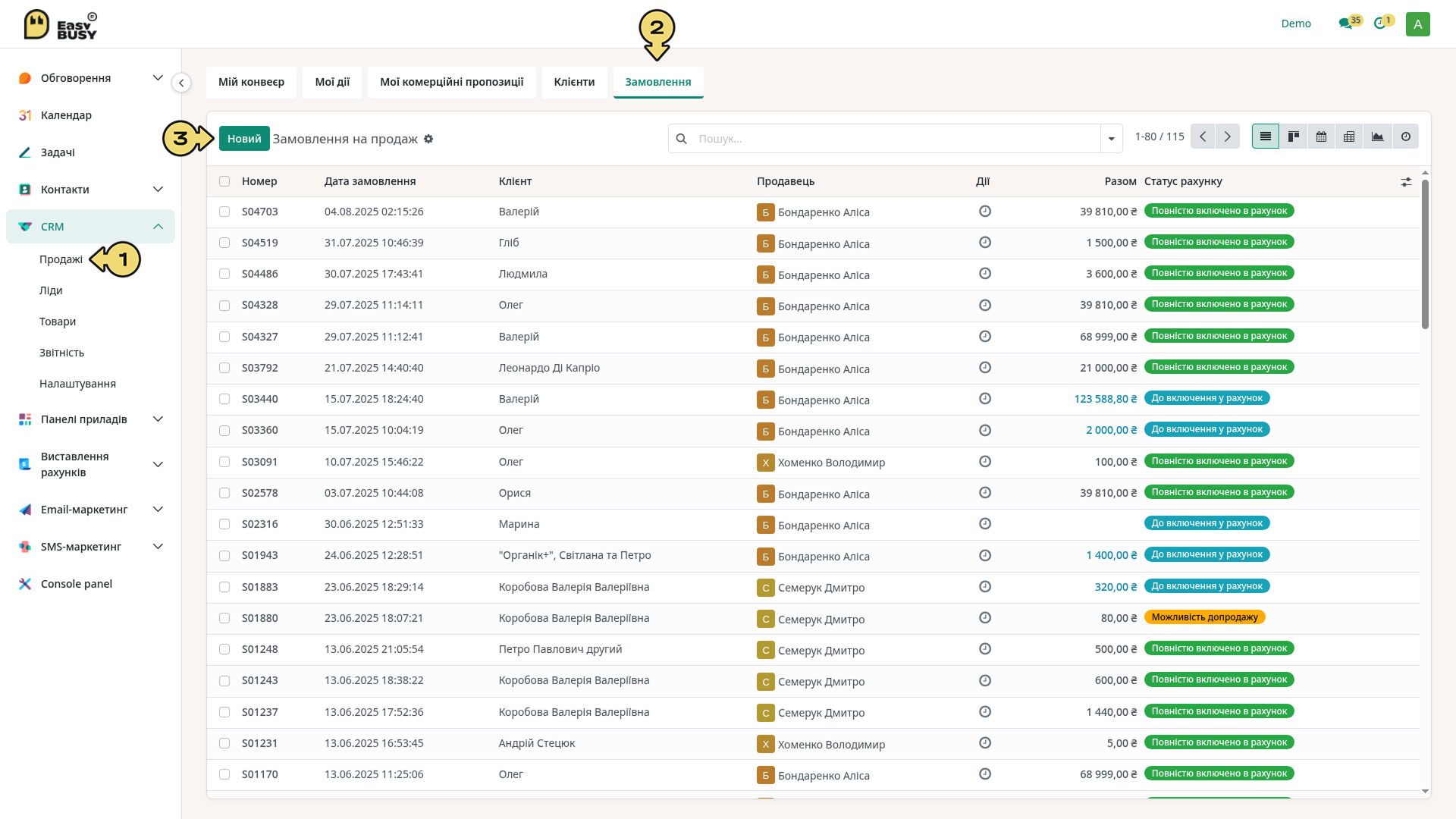Open the Клієнти tab
Screen dimensions: 1456x819
[574, 82]
